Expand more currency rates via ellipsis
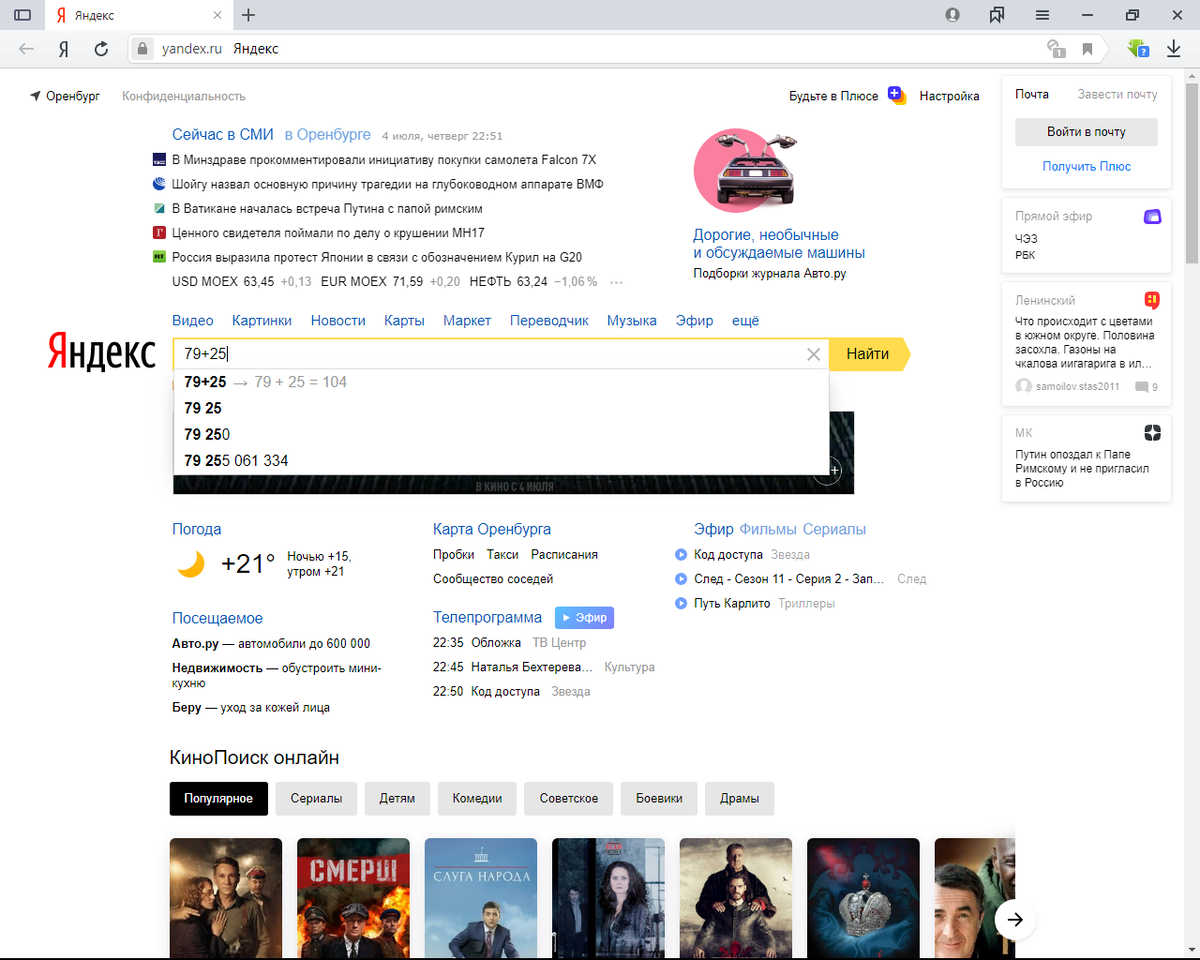This screenshot has height=960, width=1200. [x=616, y=282]
